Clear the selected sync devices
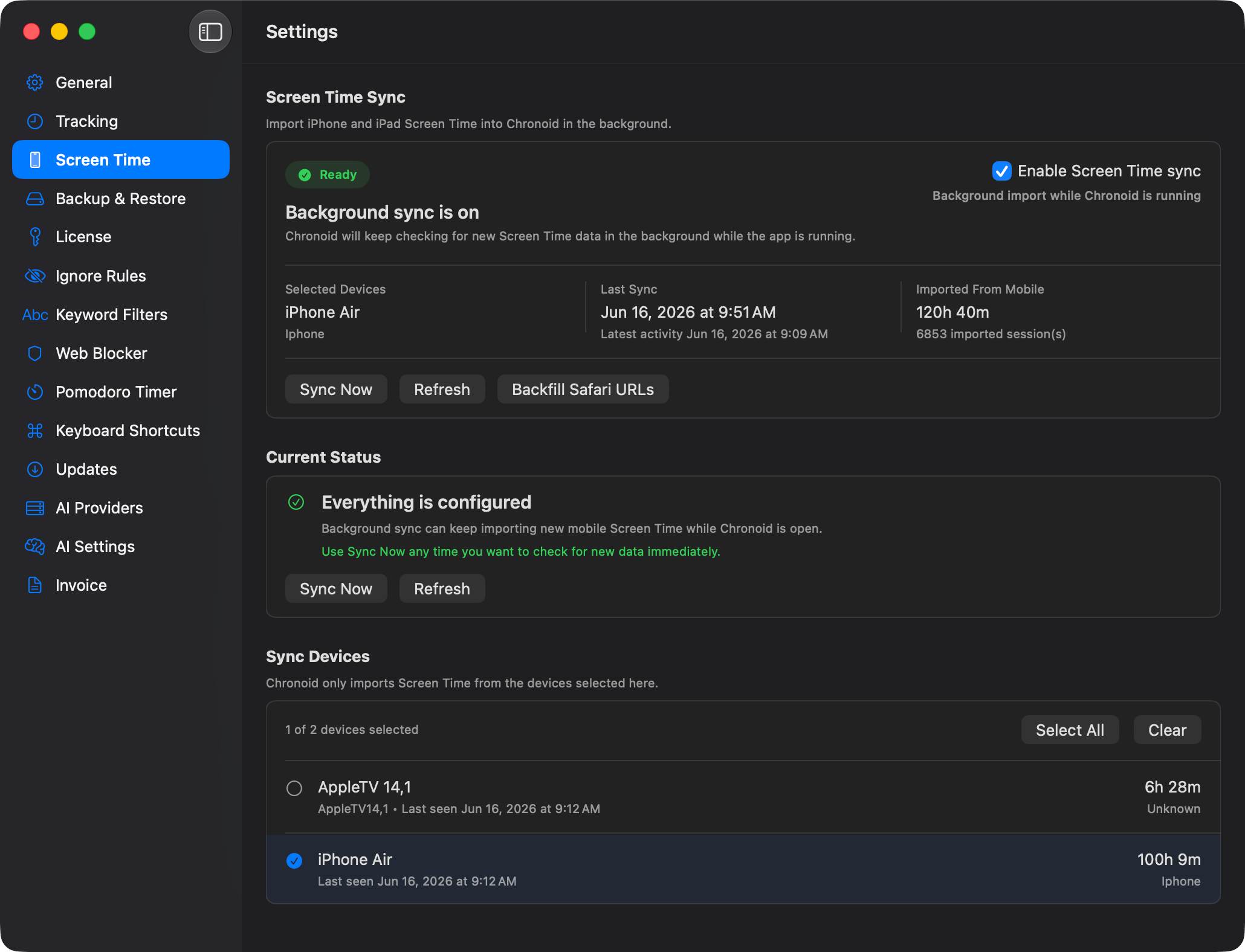The height and width of the screenshot is (952, 1245). tap(1167, 730)
